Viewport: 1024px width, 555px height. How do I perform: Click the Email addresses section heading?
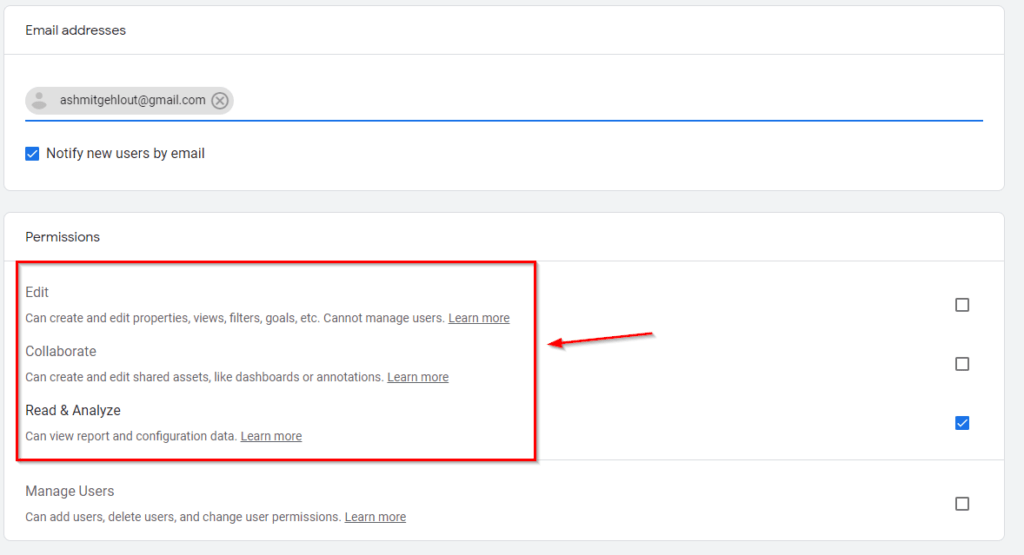point(76,30)
